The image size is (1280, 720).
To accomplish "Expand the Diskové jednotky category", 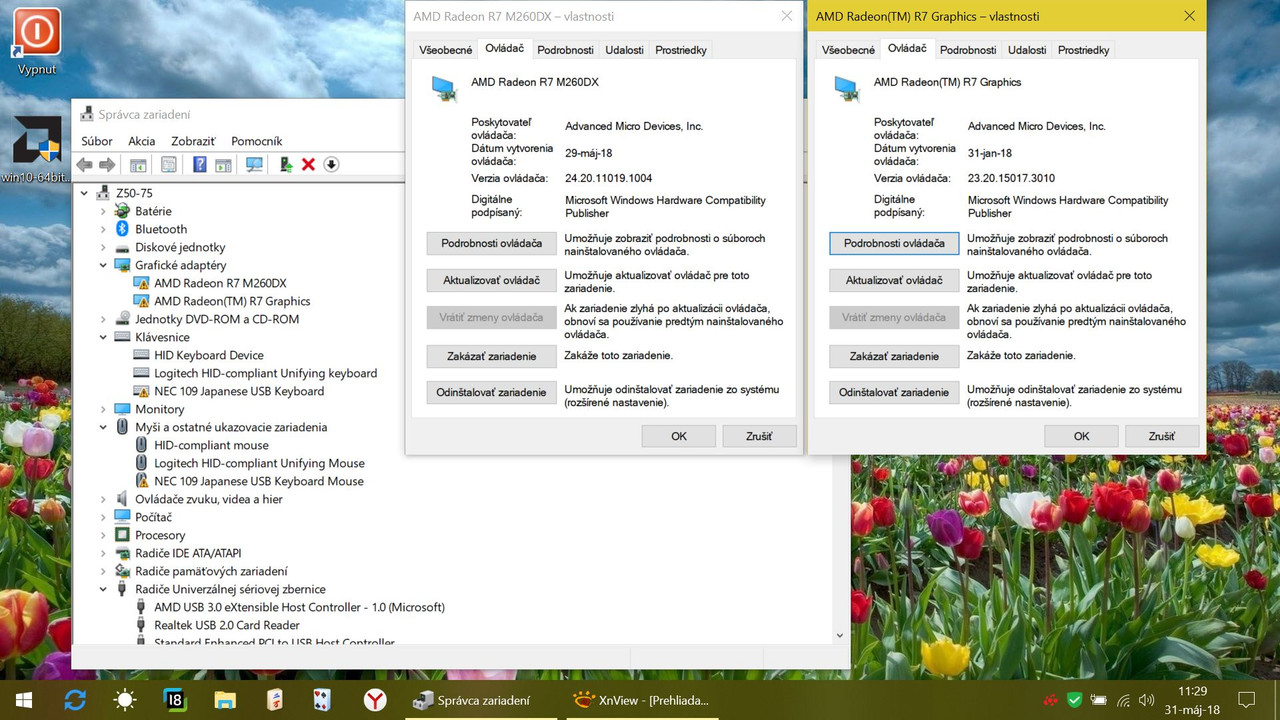I will coord(103,247).
